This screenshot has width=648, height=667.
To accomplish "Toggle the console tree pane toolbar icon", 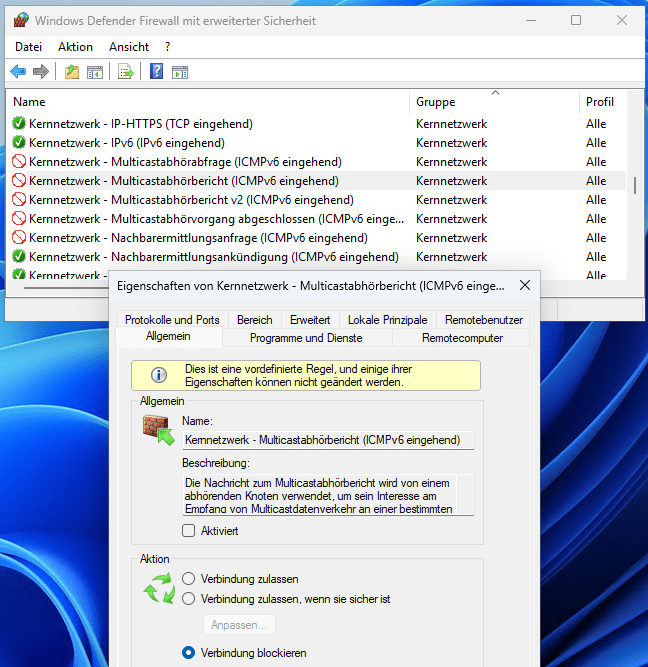I will pyautogui.click(x=95, y=72).
